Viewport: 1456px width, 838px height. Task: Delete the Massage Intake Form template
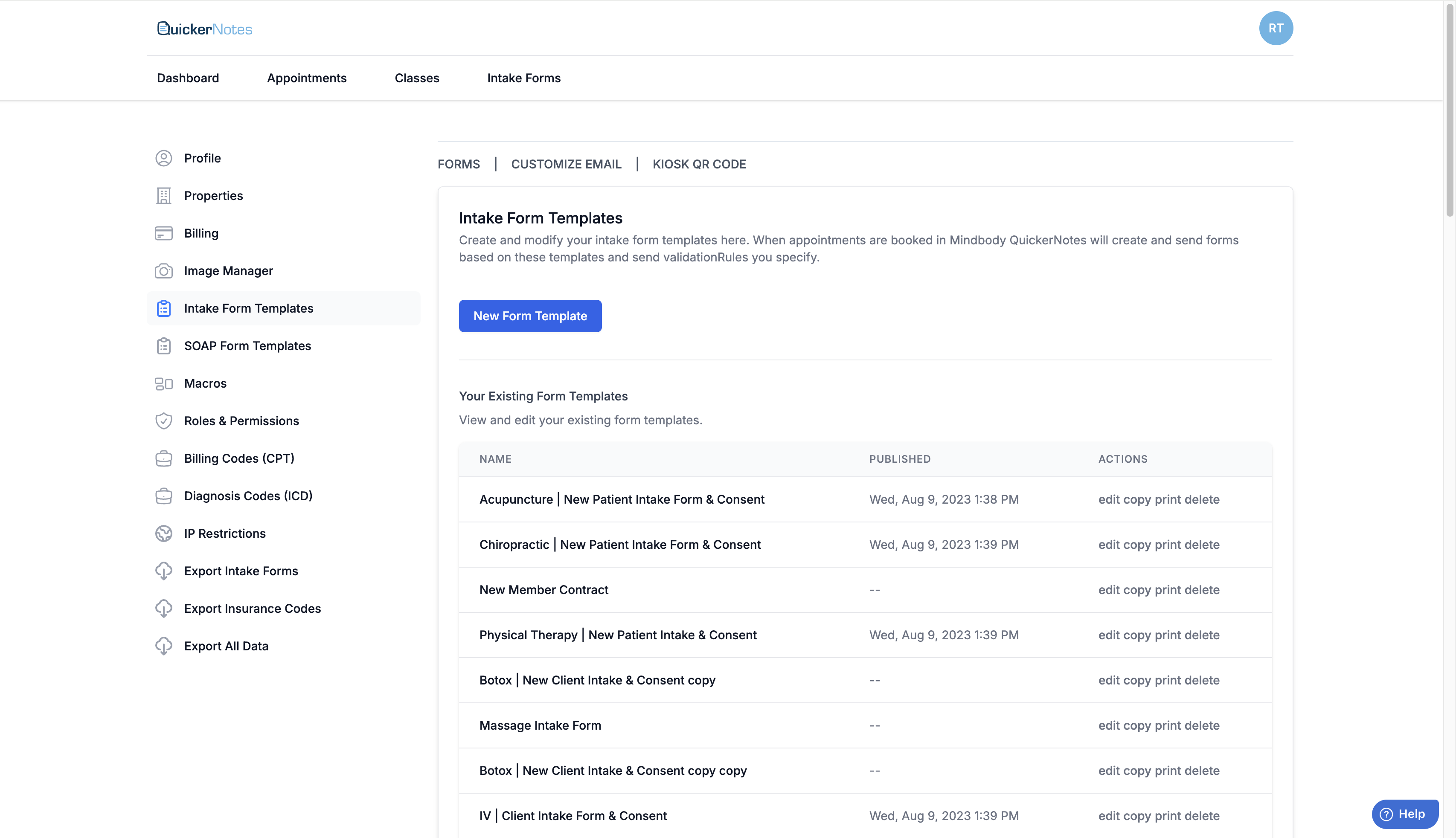point(1202,726)
